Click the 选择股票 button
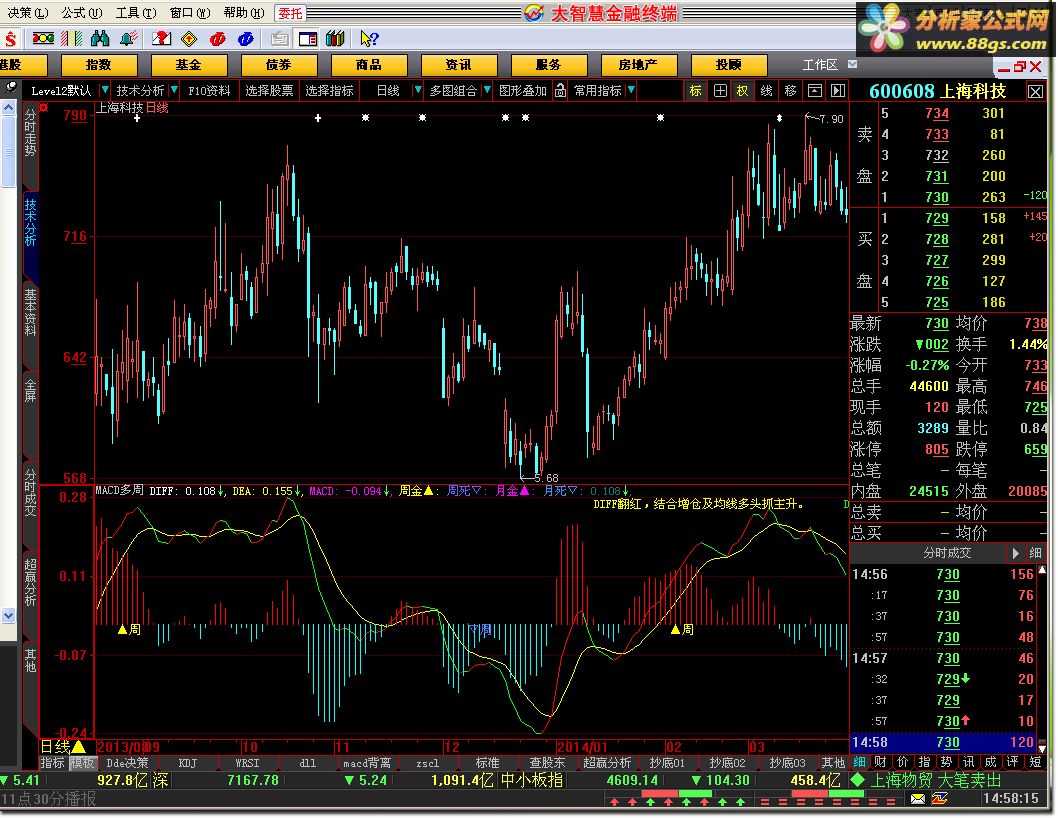This screenshot has height=818, width=1058. 269,90
